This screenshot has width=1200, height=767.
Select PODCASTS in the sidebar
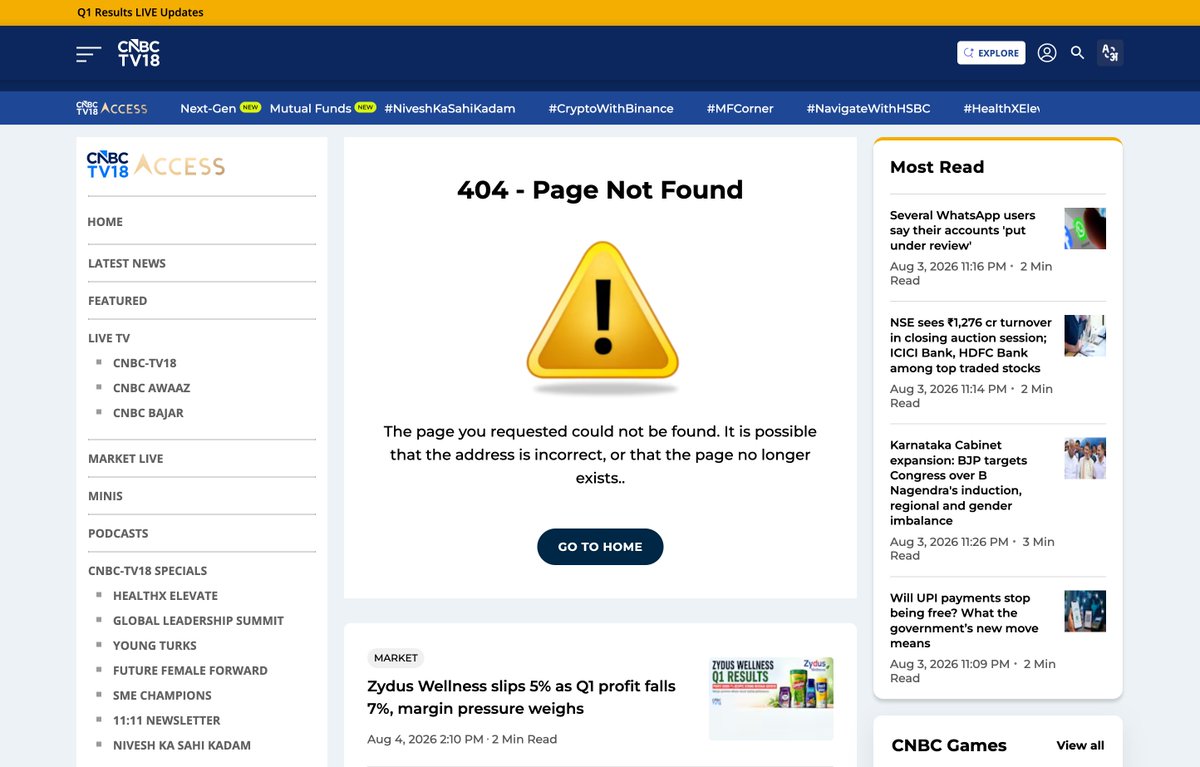[x=118, y=534]
